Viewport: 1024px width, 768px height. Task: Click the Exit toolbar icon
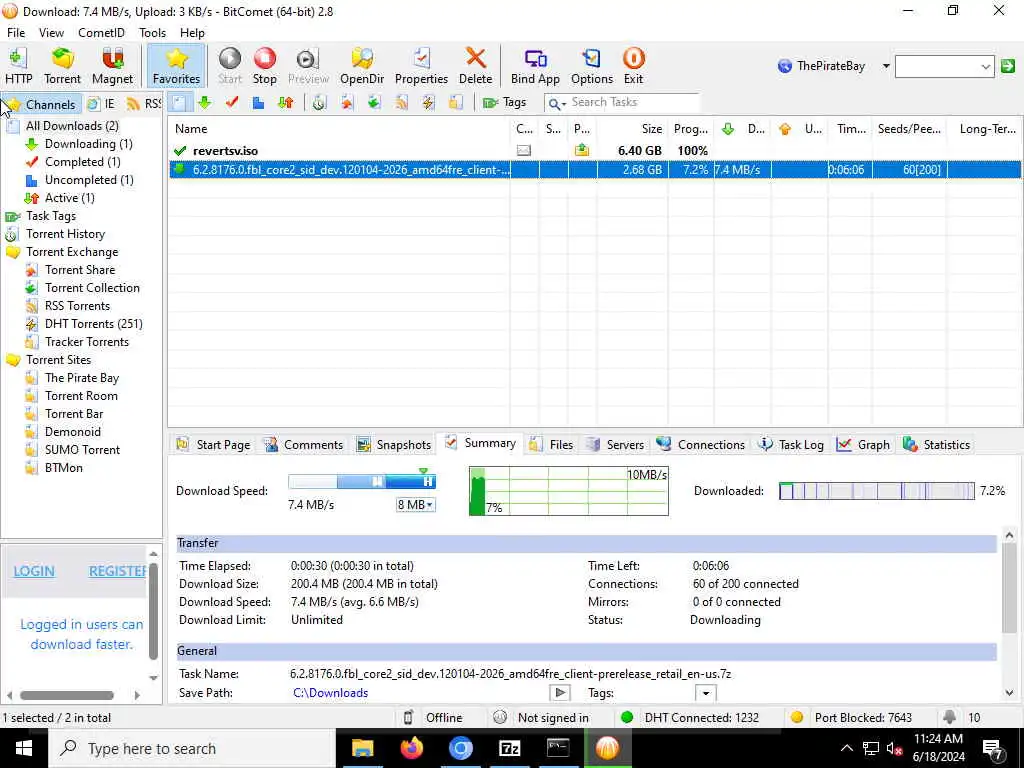[633, 66]
